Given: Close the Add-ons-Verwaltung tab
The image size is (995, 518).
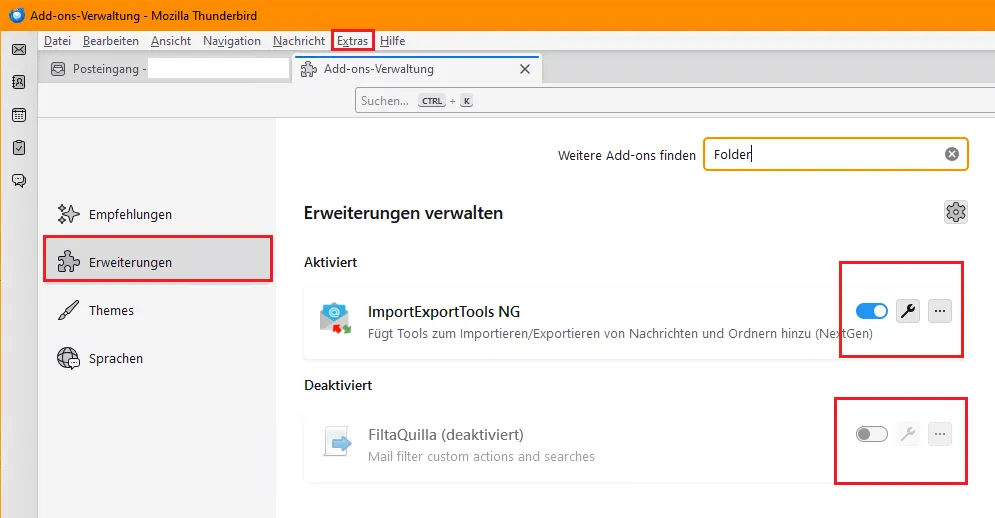Looking at the screenshot, I should click(x=525, y=69).
